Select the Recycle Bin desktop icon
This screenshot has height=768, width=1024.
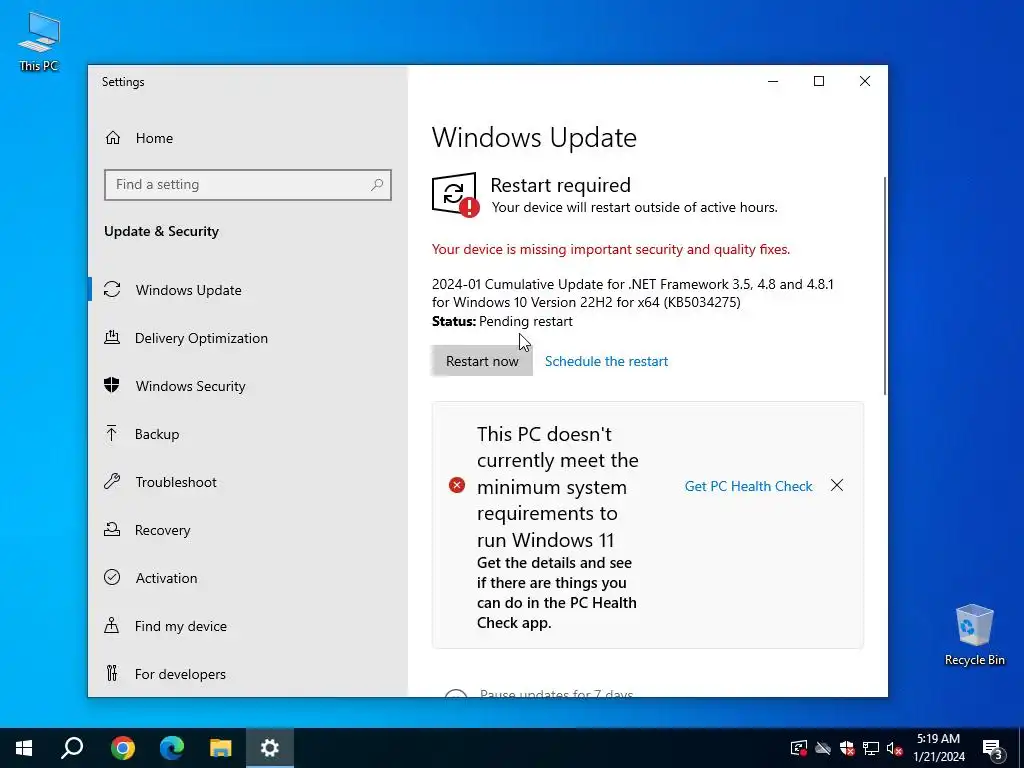coord(974,635)
